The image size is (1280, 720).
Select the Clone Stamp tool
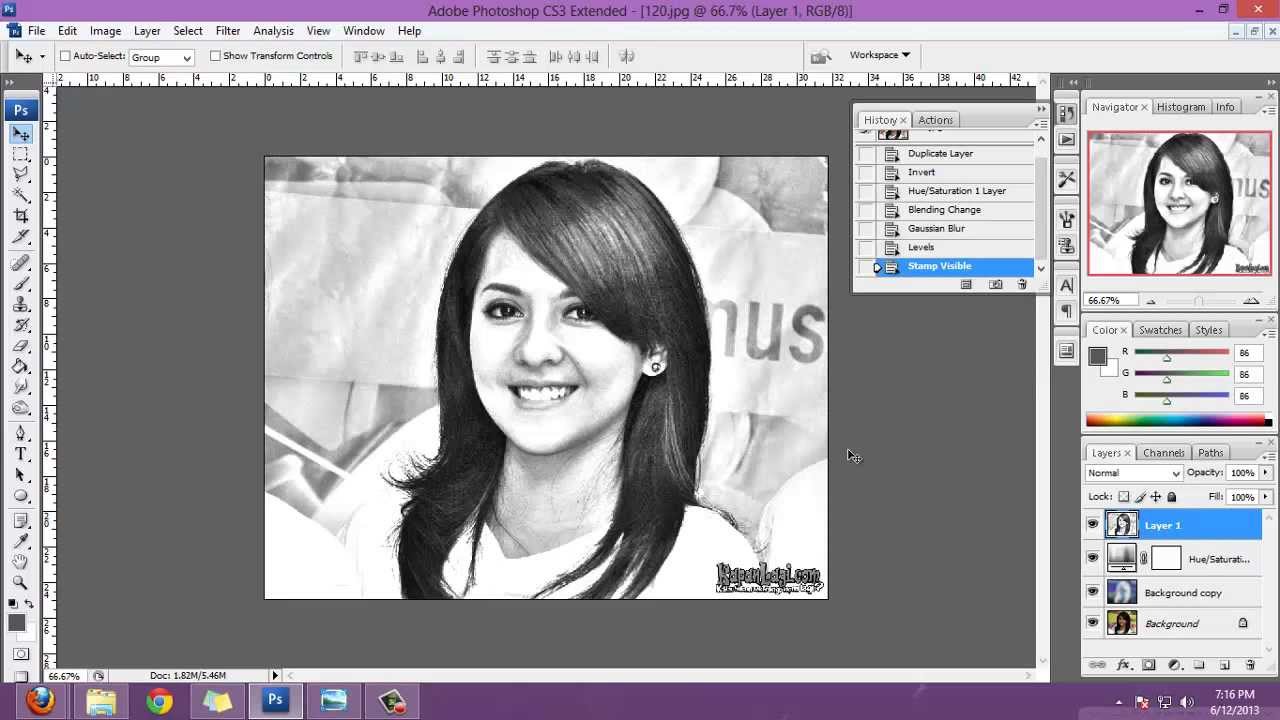(21, 305)
